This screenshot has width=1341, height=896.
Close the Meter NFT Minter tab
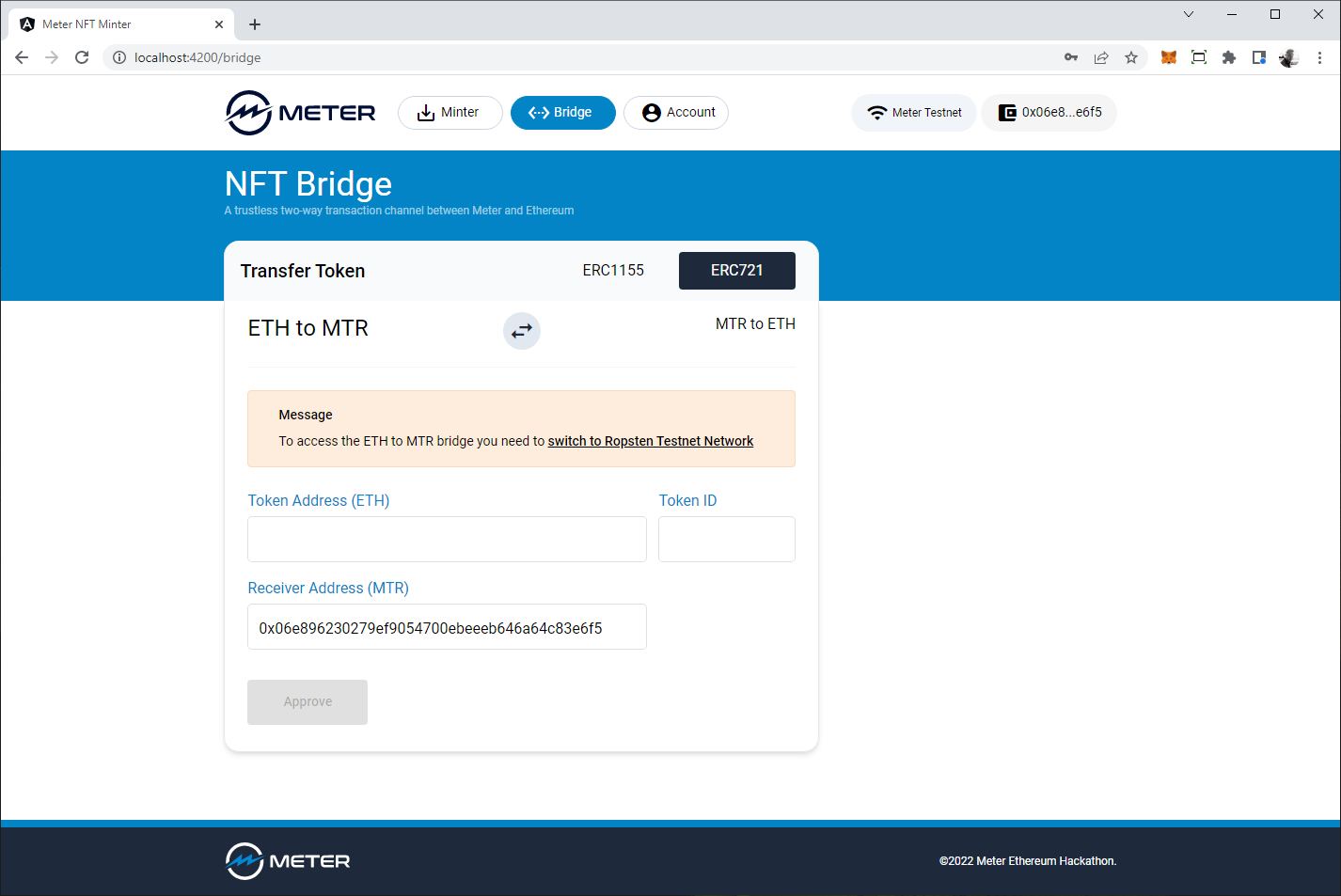tap(219, 24)
